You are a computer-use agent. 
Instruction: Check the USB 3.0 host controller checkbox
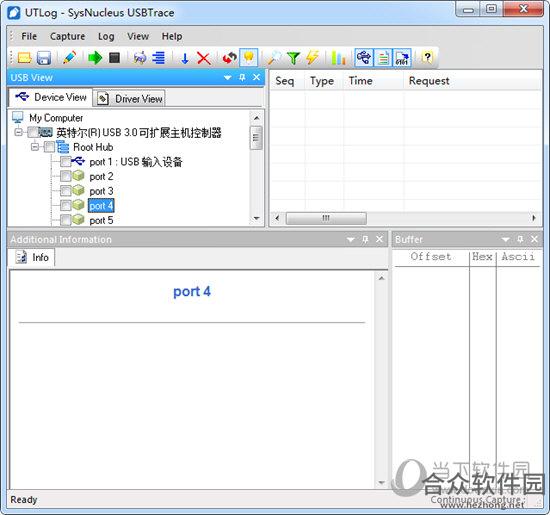click(33, 132)
